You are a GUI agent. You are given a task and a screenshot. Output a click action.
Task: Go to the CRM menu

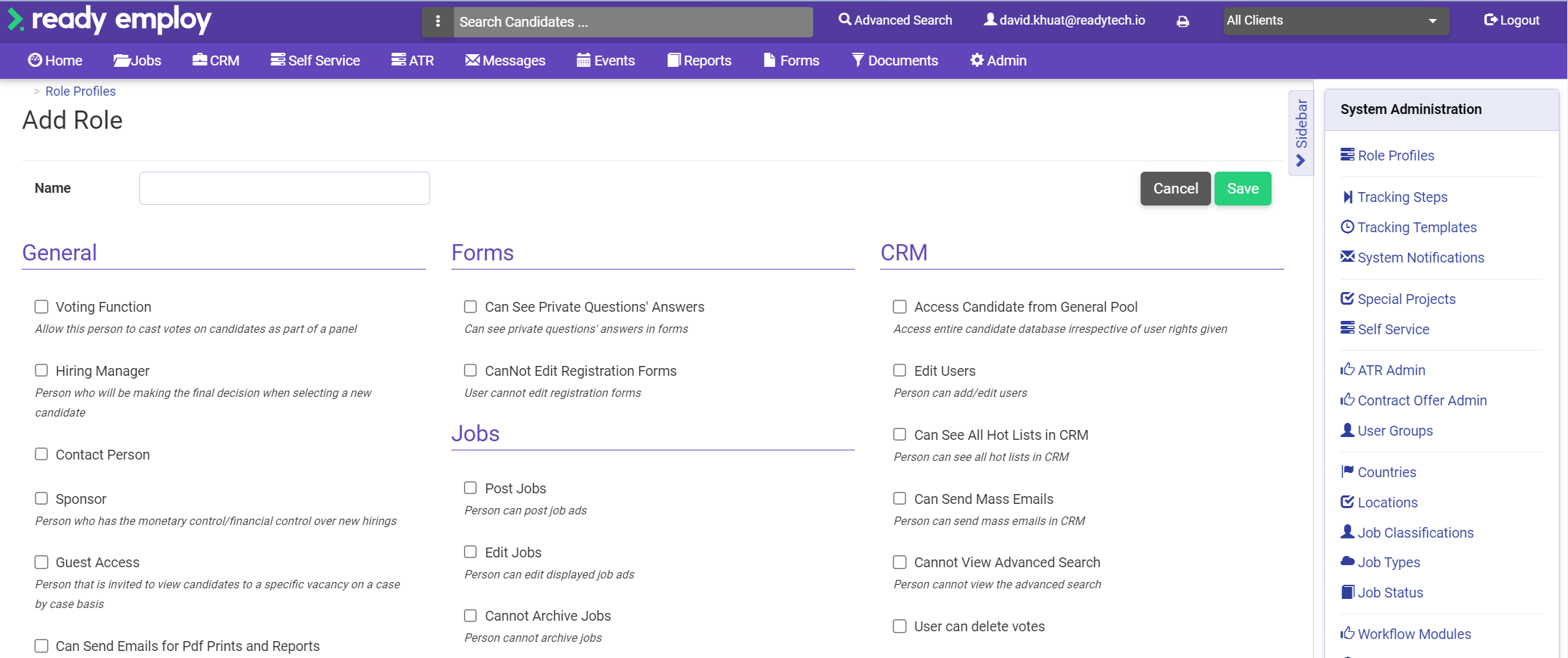216,61
